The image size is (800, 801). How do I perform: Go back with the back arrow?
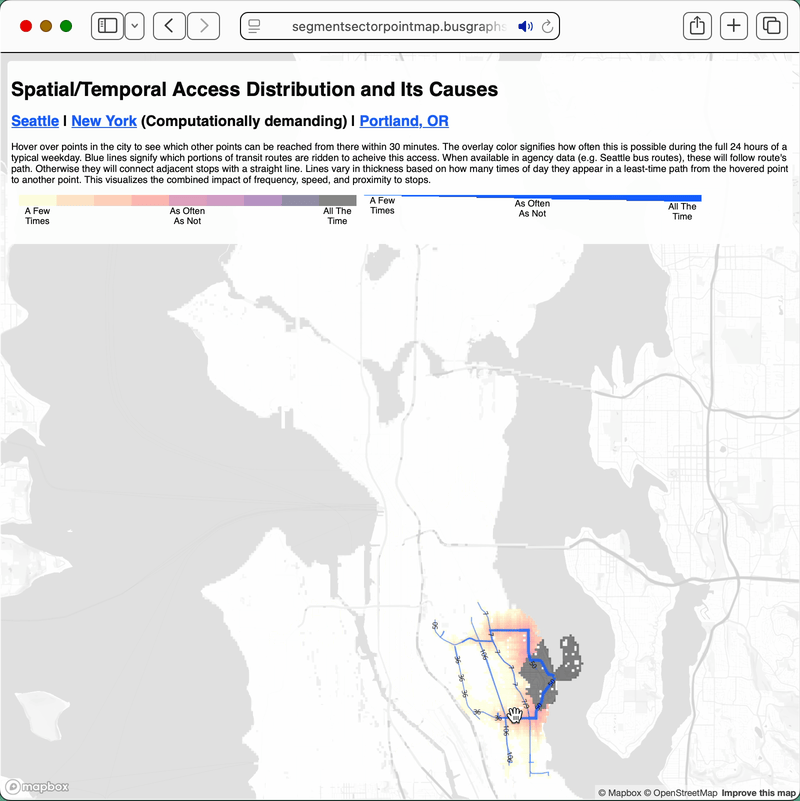pyautogui.click(x=169, y=26)
